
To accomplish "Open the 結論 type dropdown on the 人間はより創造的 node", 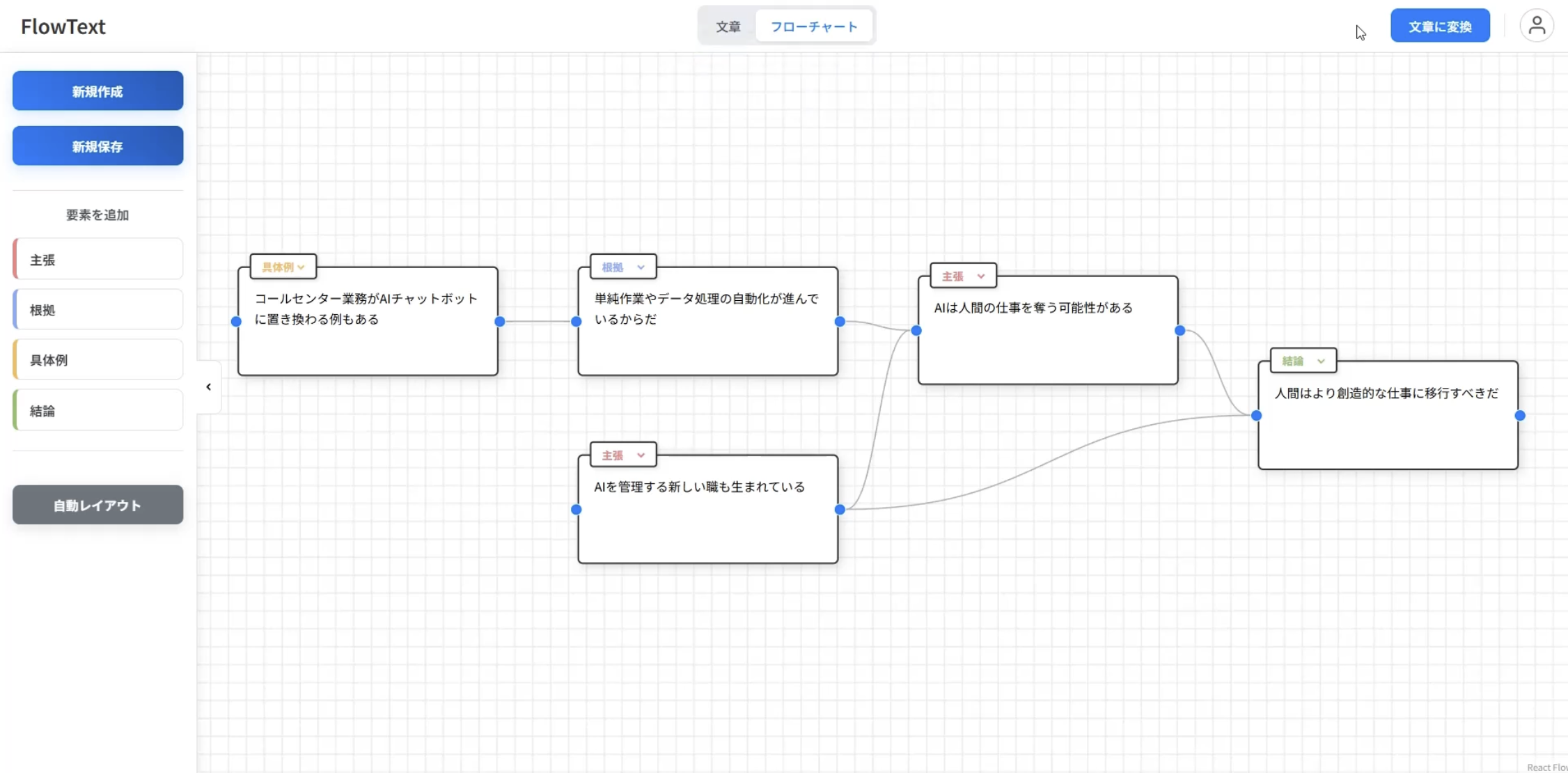I will (x=1302, y=360).
